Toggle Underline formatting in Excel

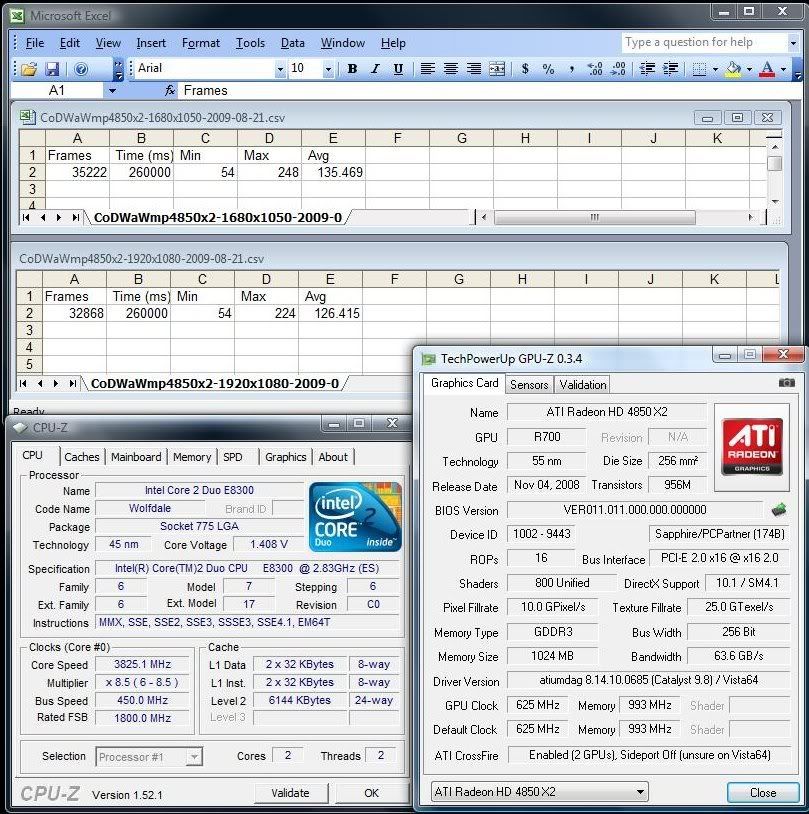click(x=398, y=69)
